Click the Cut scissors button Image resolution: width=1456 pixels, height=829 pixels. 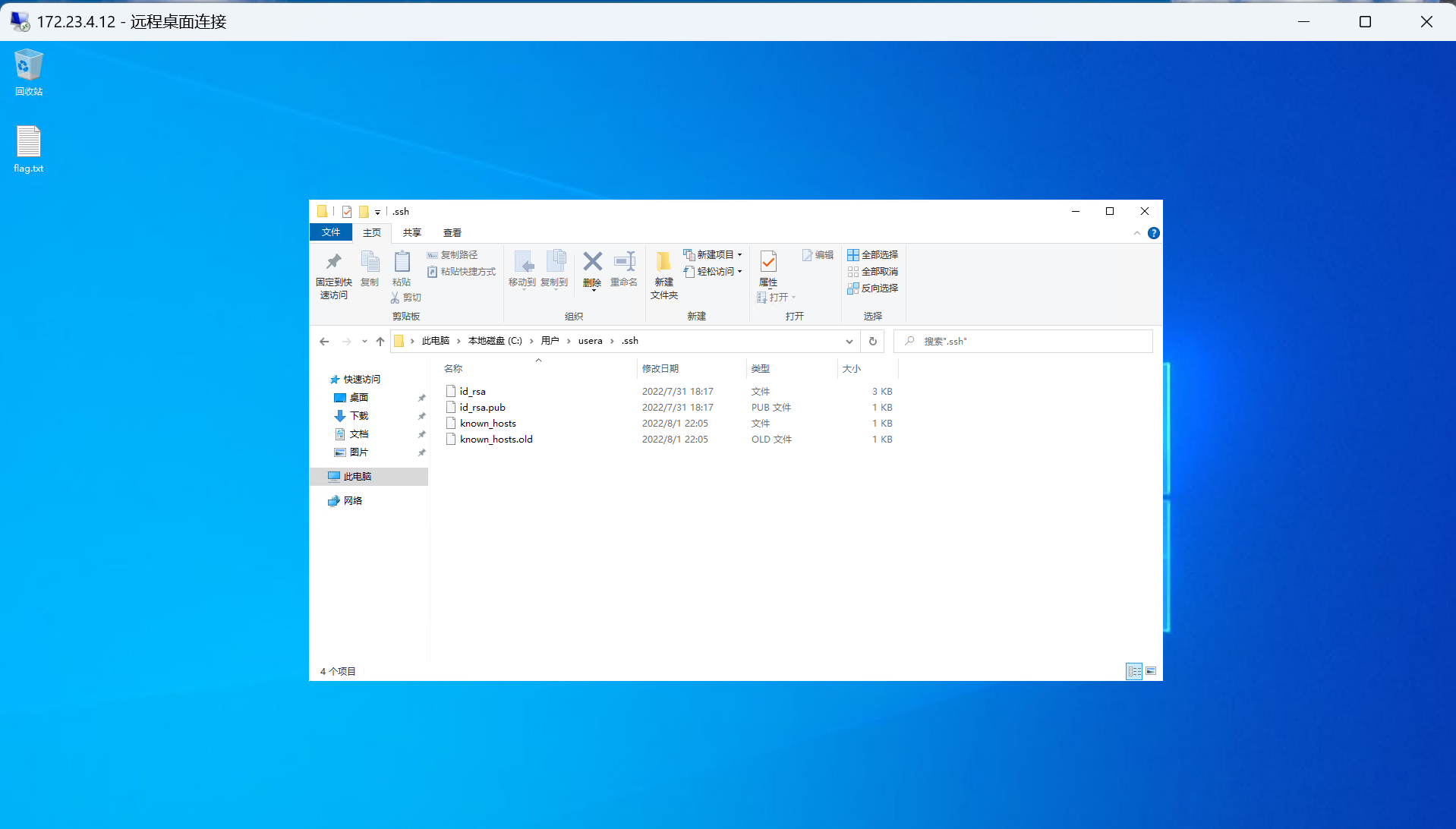tap(406, 298)
